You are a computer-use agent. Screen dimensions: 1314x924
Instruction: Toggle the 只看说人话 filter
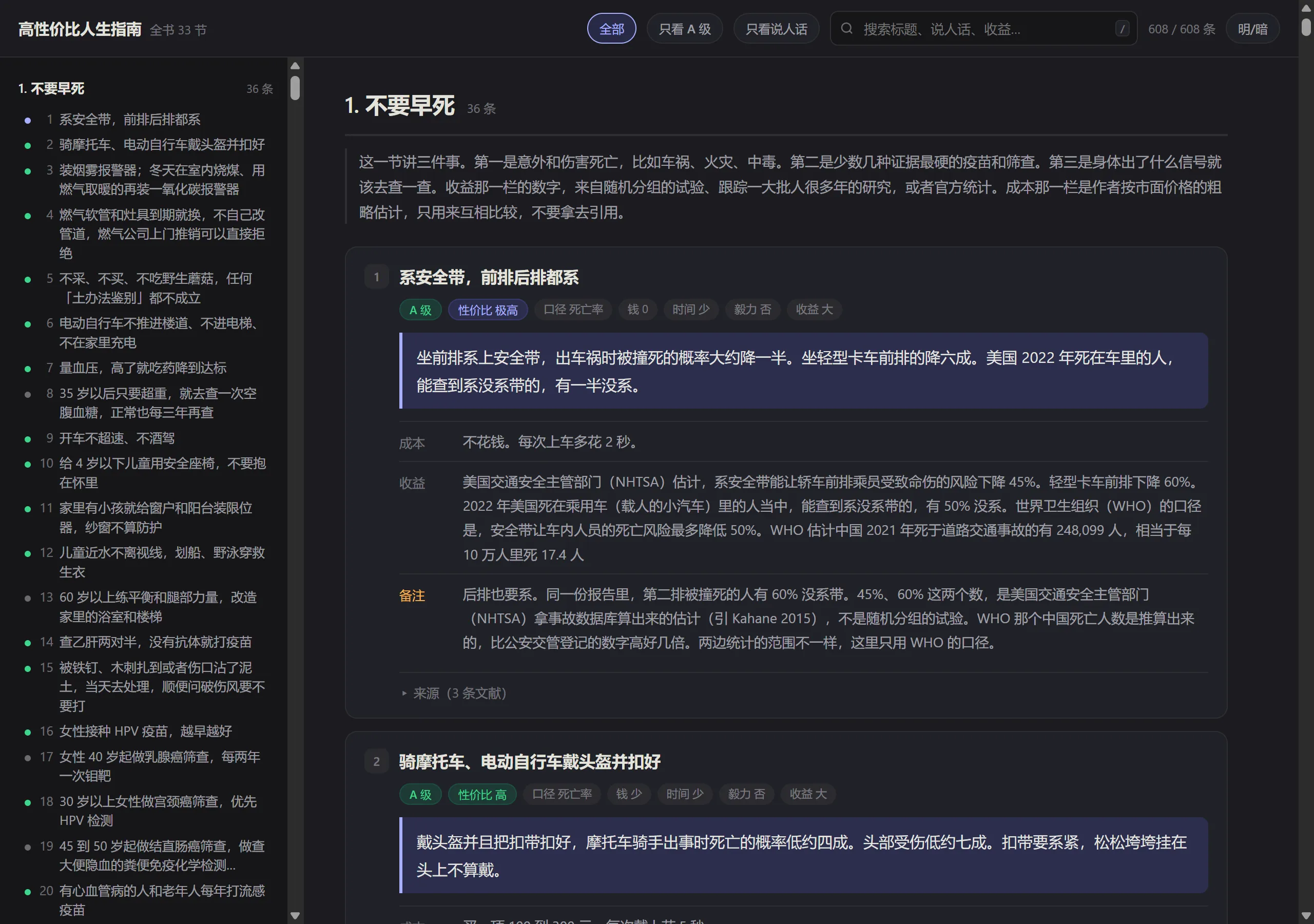pyautogui.click(x=776, y=29)
